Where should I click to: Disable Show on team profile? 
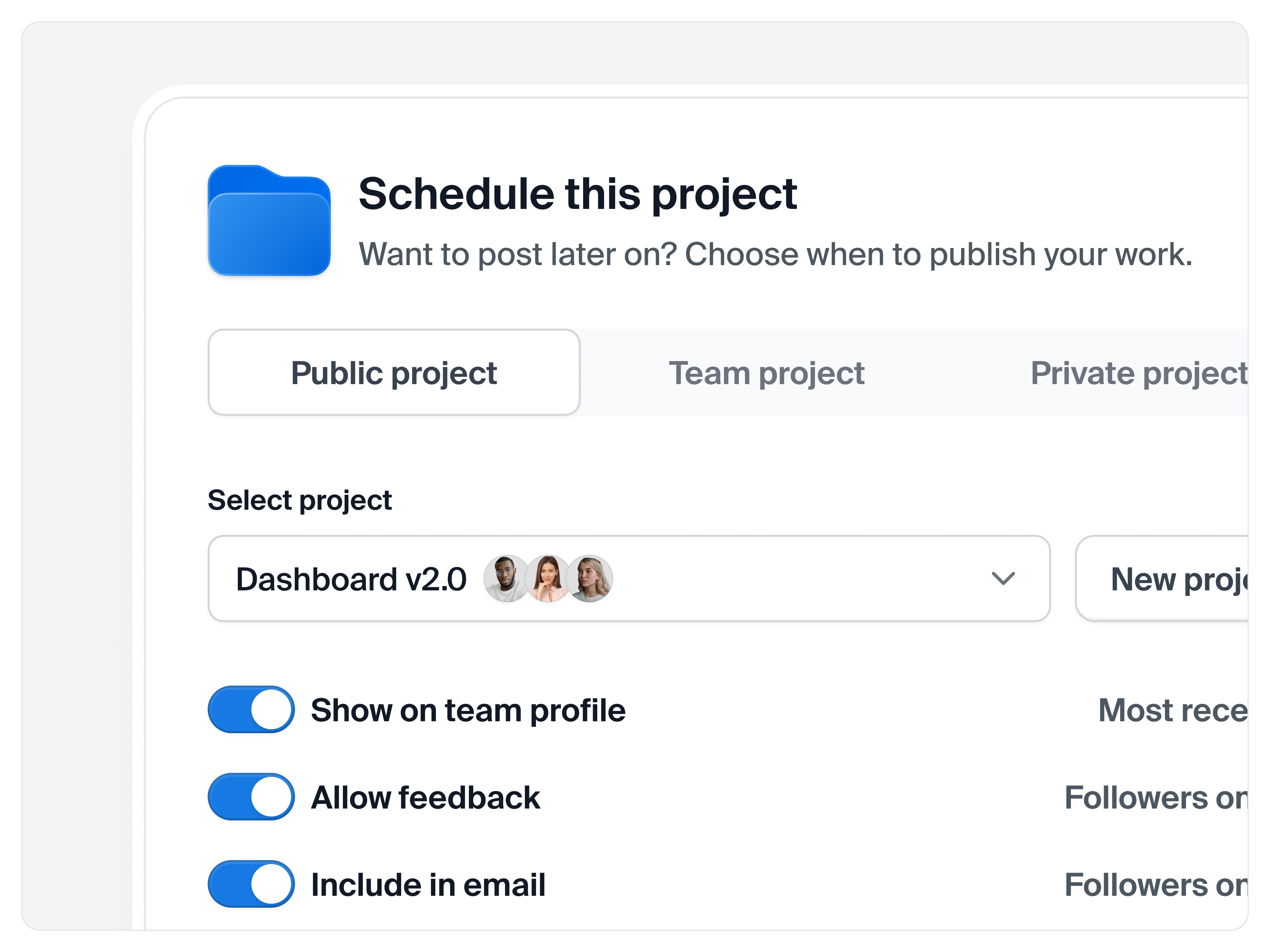pyautogui.click(x=251, y=710)
